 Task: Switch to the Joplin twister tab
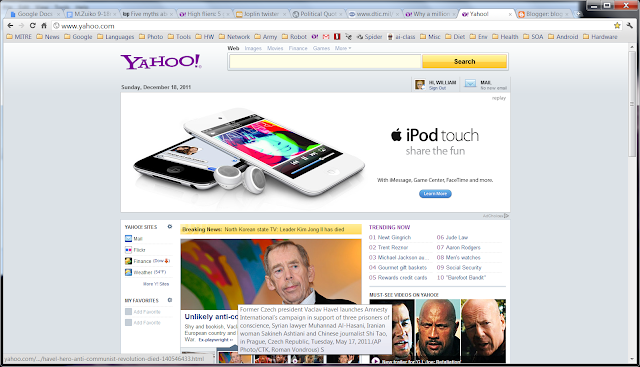point(261,14)
